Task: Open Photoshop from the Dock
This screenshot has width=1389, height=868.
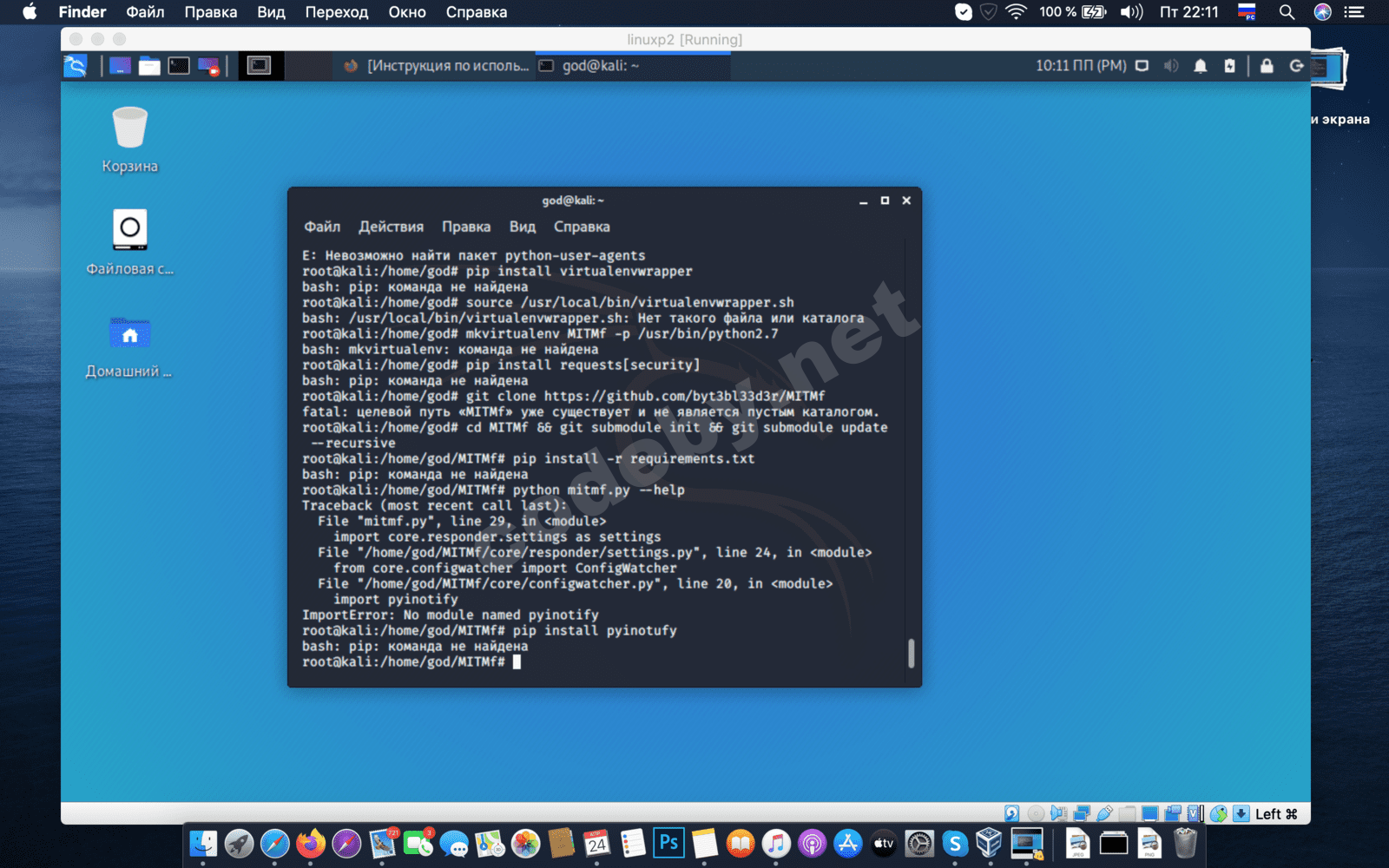Action: click(x=668, y=843)
